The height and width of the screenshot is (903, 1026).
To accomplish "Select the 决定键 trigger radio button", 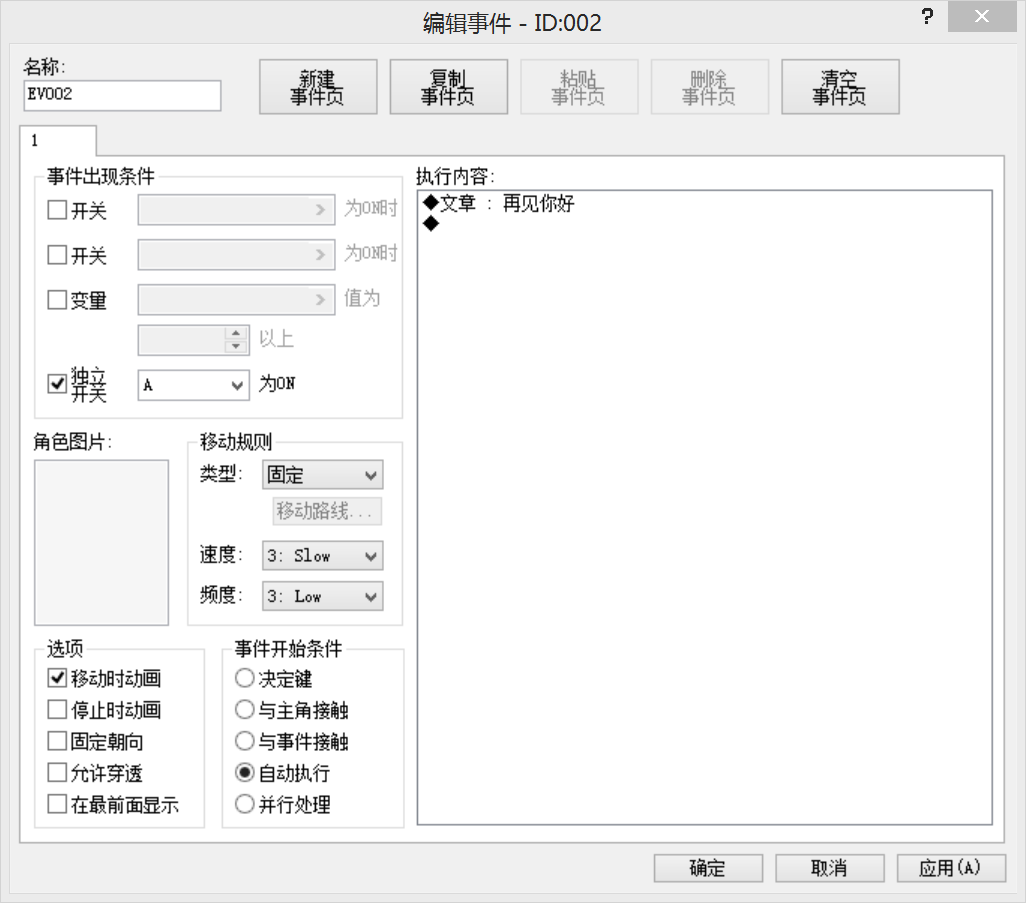I will (245, 678).
